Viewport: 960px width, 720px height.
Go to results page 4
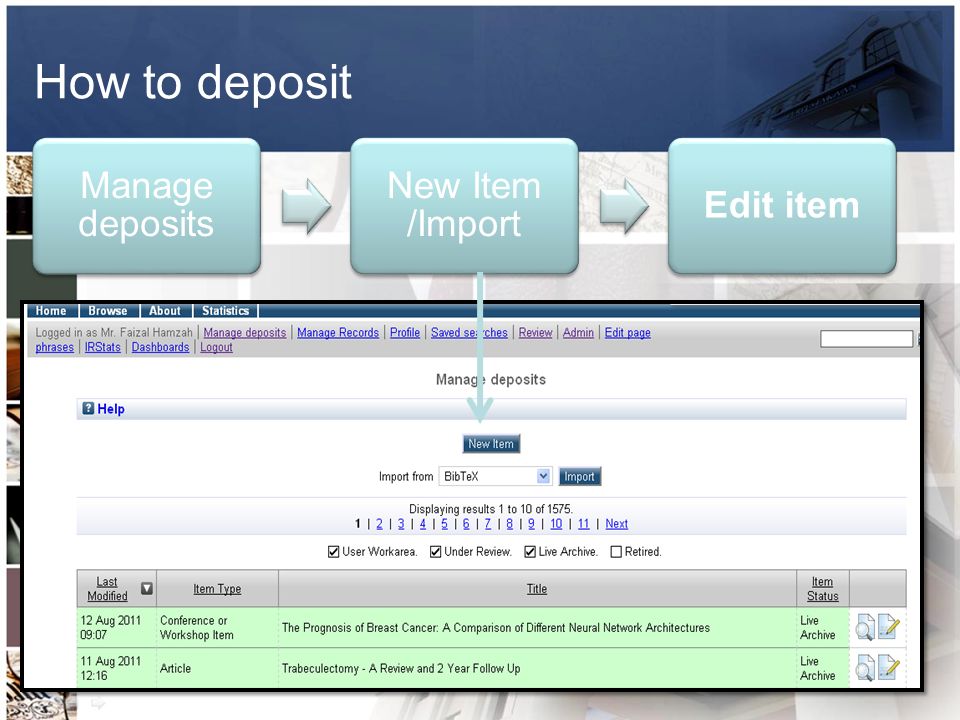click(422, 524)
